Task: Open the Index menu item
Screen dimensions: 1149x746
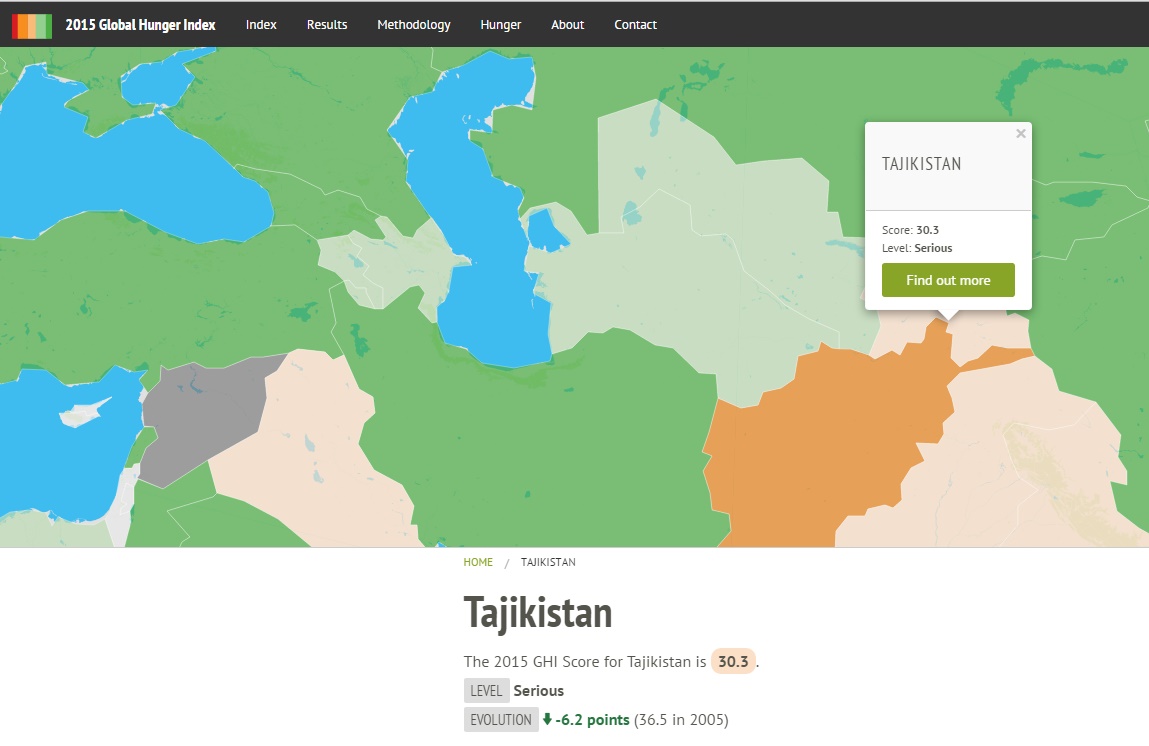Action: tap(261, 25)
